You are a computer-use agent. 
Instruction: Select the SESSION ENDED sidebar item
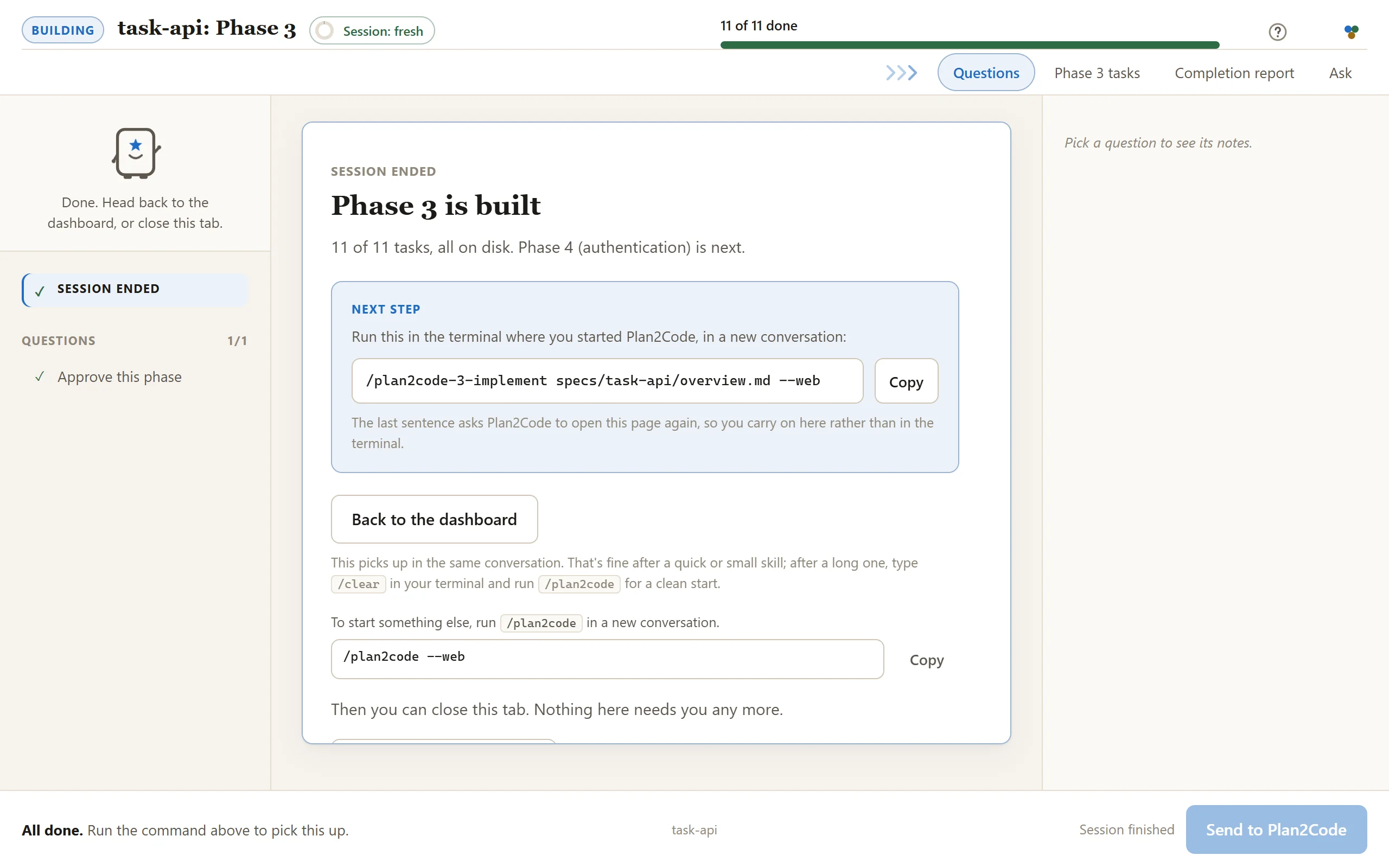pos(136,289)
